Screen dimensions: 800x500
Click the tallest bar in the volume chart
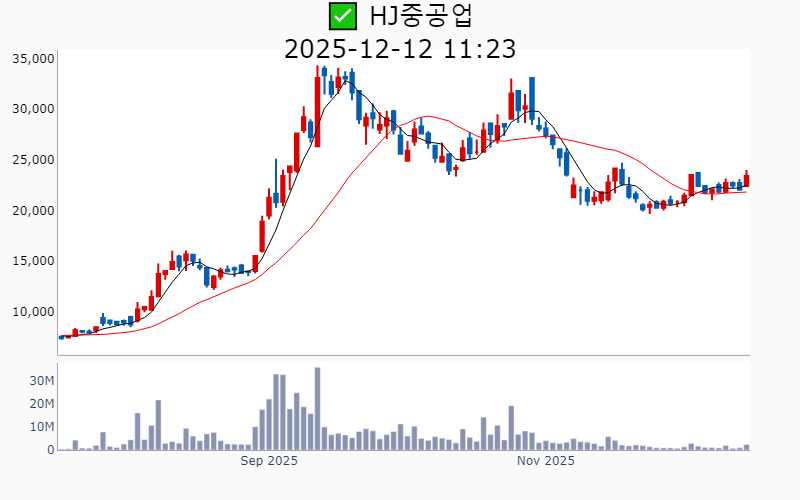pos(317,409)
